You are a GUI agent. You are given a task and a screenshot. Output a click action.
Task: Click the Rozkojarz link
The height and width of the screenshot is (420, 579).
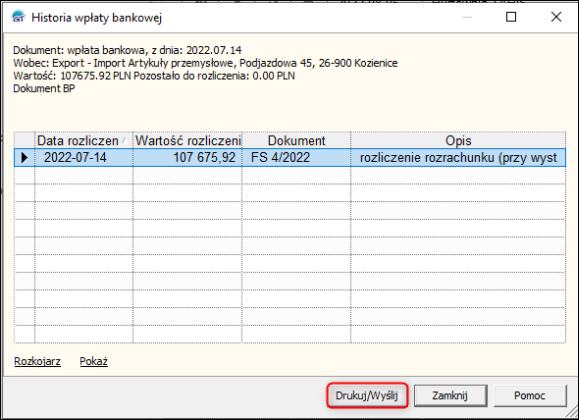pos(37,361)
